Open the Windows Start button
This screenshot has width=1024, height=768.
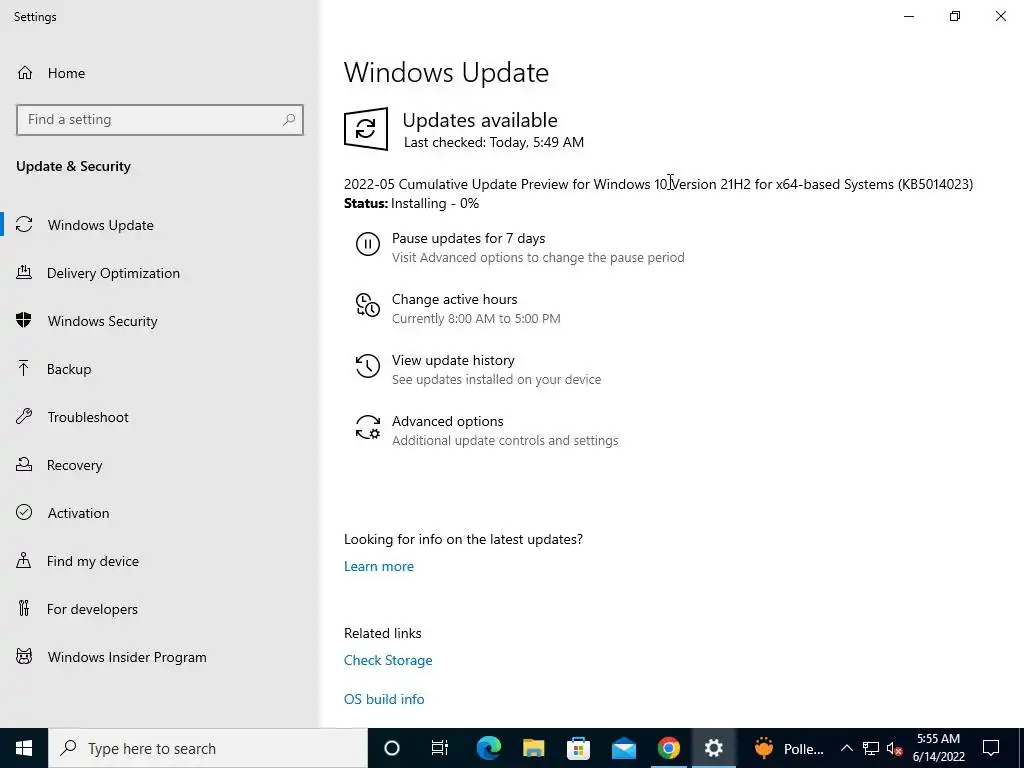click(x=24, y=748)
